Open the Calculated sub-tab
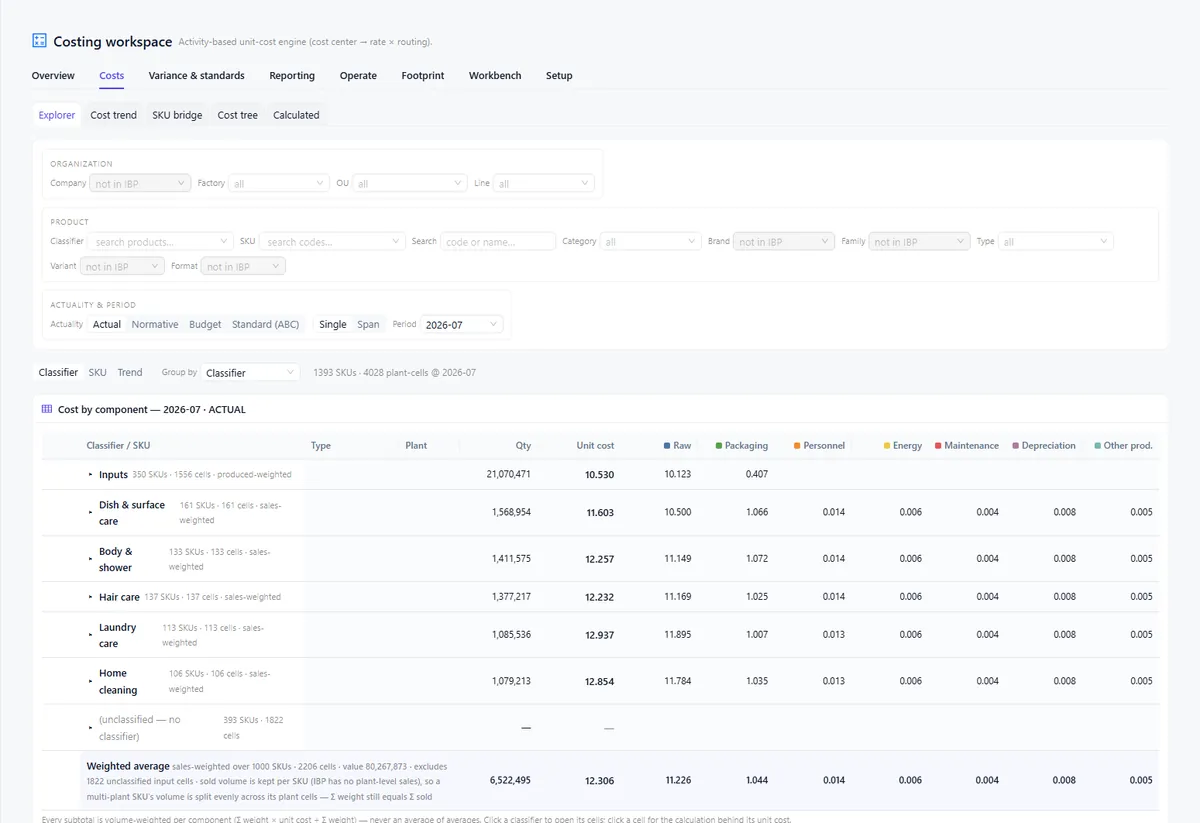The width and height of the screenshot is (1200, 823). click(x=296, y=115)
